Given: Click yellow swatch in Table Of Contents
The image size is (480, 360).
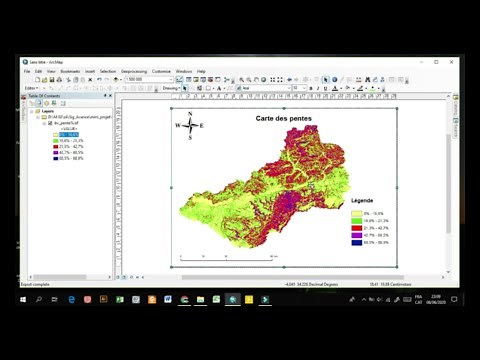Looking at the screenshot, I should [56, 135].
